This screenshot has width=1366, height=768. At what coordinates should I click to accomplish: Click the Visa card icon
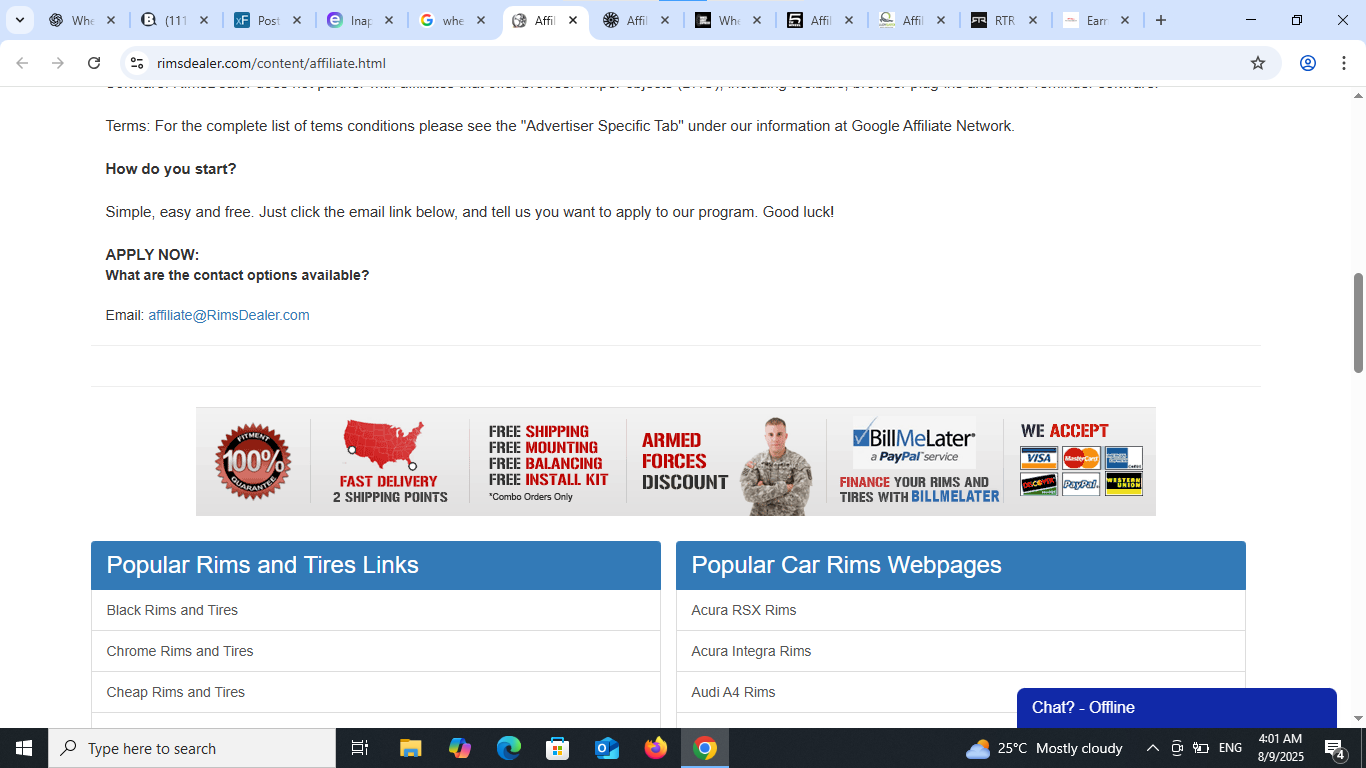tap(1039, 458)
